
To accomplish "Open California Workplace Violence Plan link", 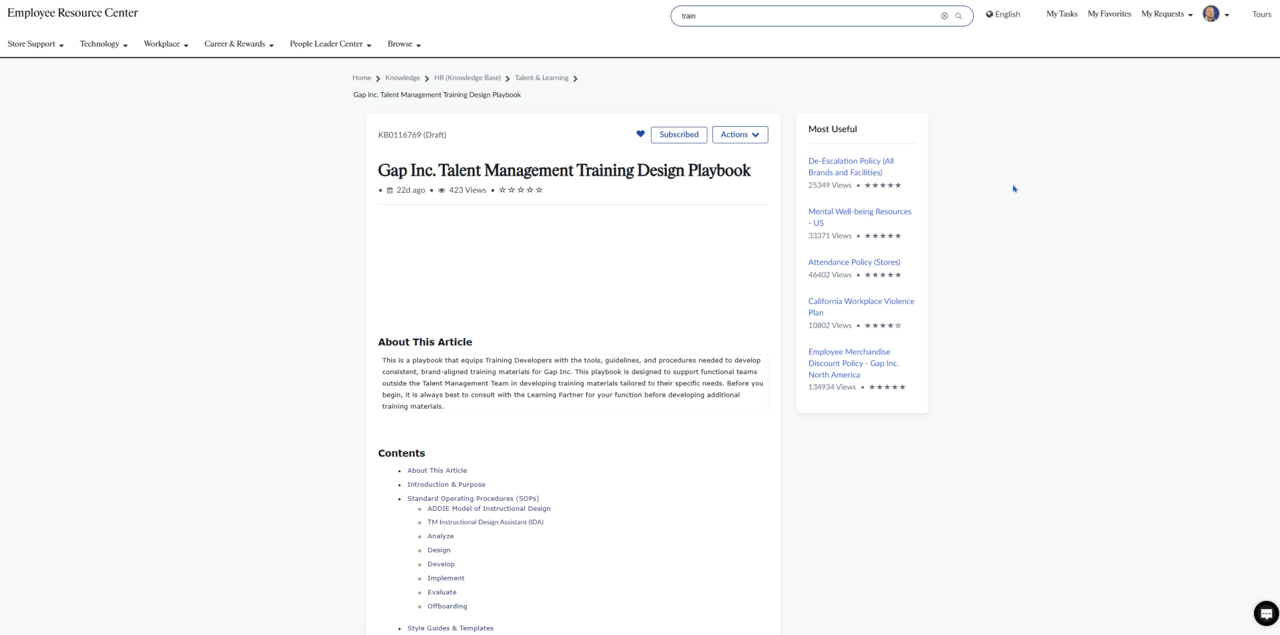I will (861, 306).
